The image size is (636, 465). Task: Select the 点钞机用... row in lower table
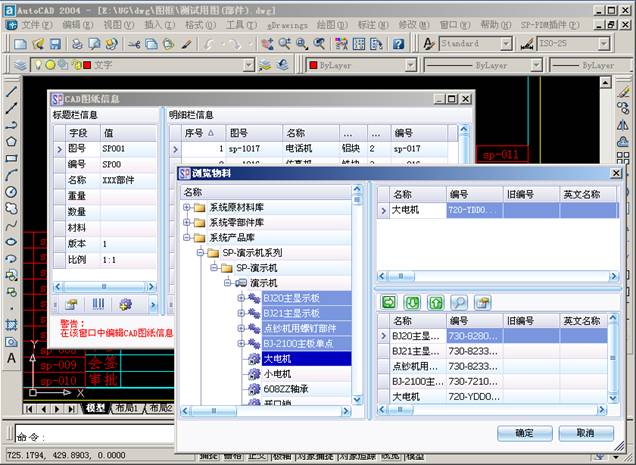click(492, 366)
